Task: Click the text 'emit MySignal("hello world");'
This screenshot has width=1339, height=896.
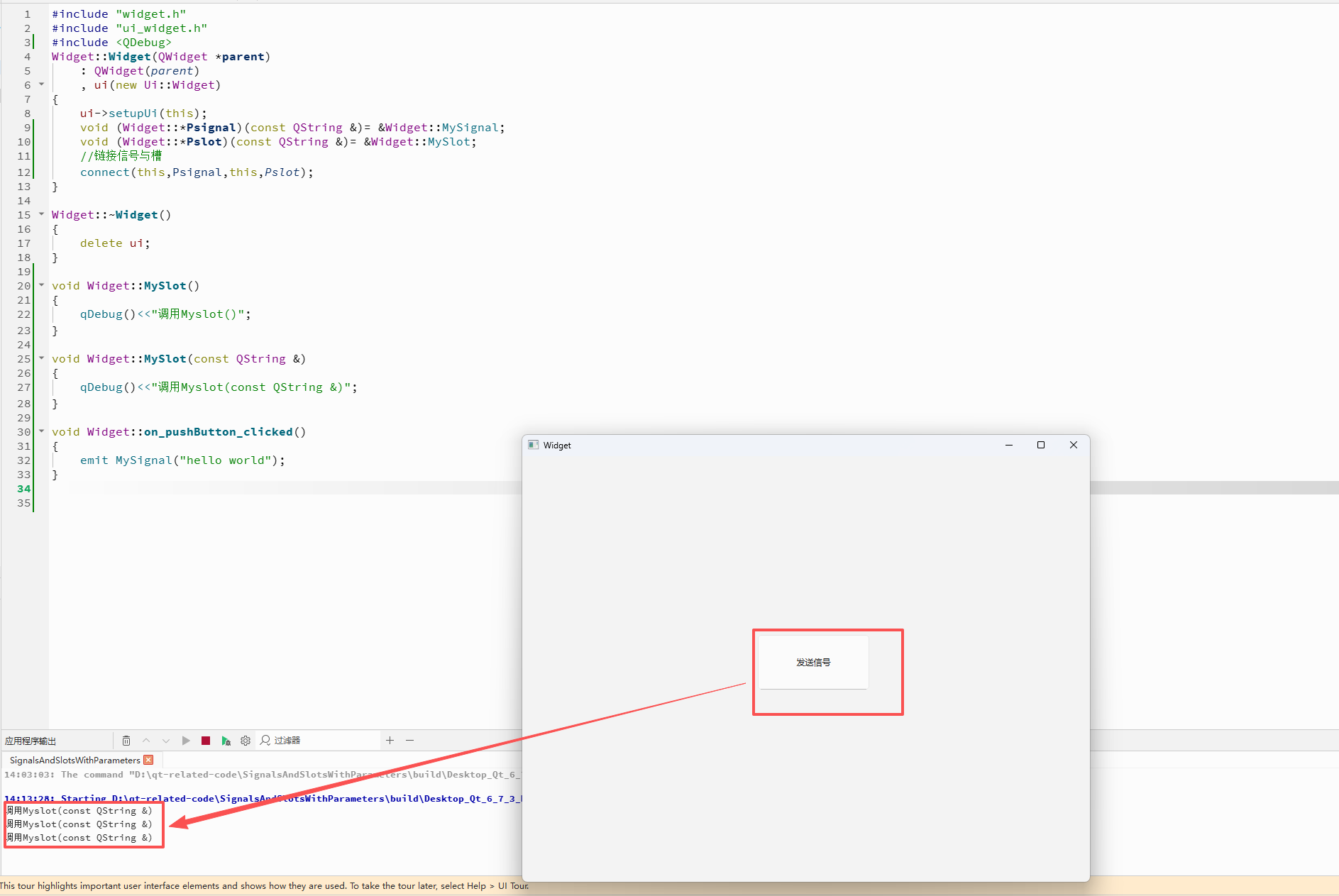Action: tap(182, 460)
